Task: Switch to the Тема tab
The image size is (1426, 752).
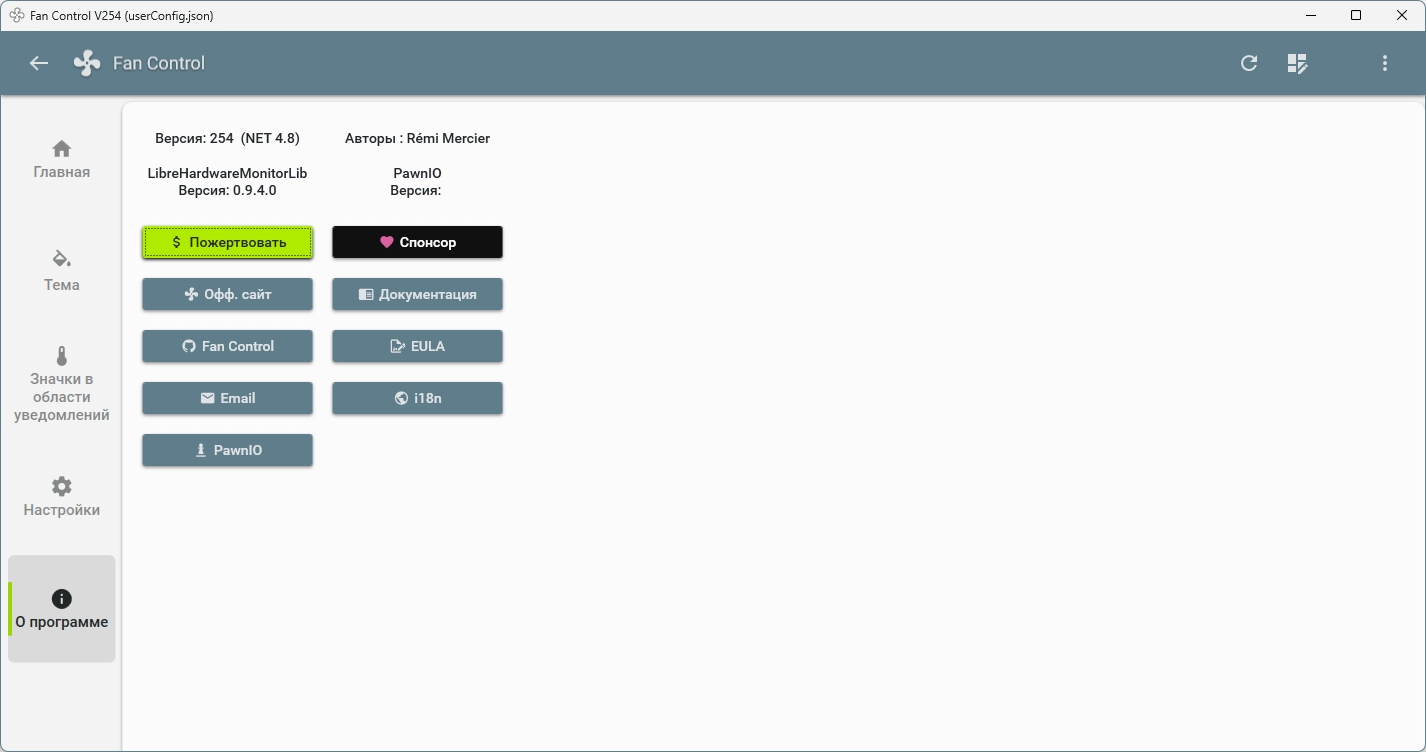Action: click(x=62, y=272)
